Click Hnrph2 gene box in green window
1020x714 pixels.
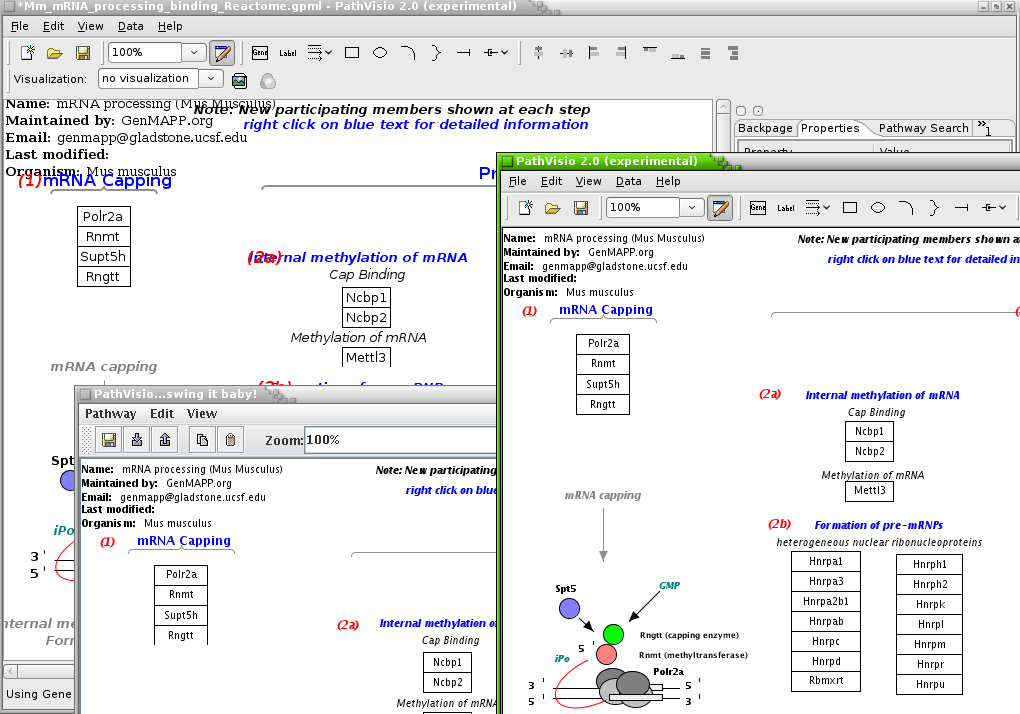pyautogui.click(x=930, y=585)
